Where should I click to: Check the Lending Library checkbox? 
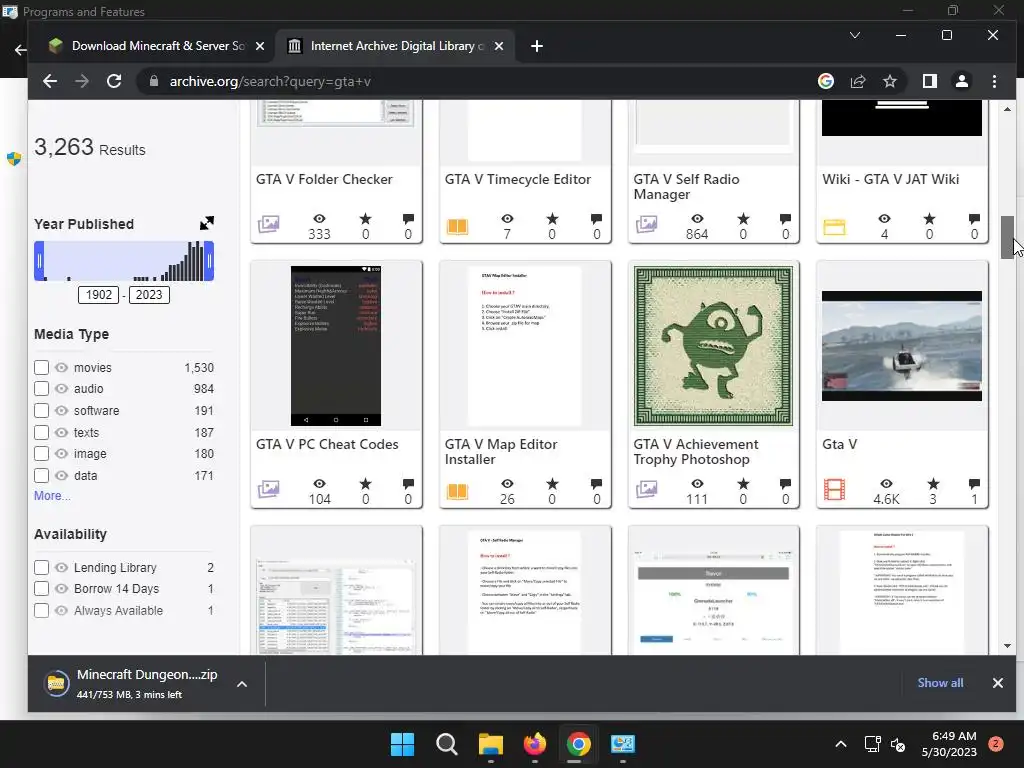coord(41,568)
